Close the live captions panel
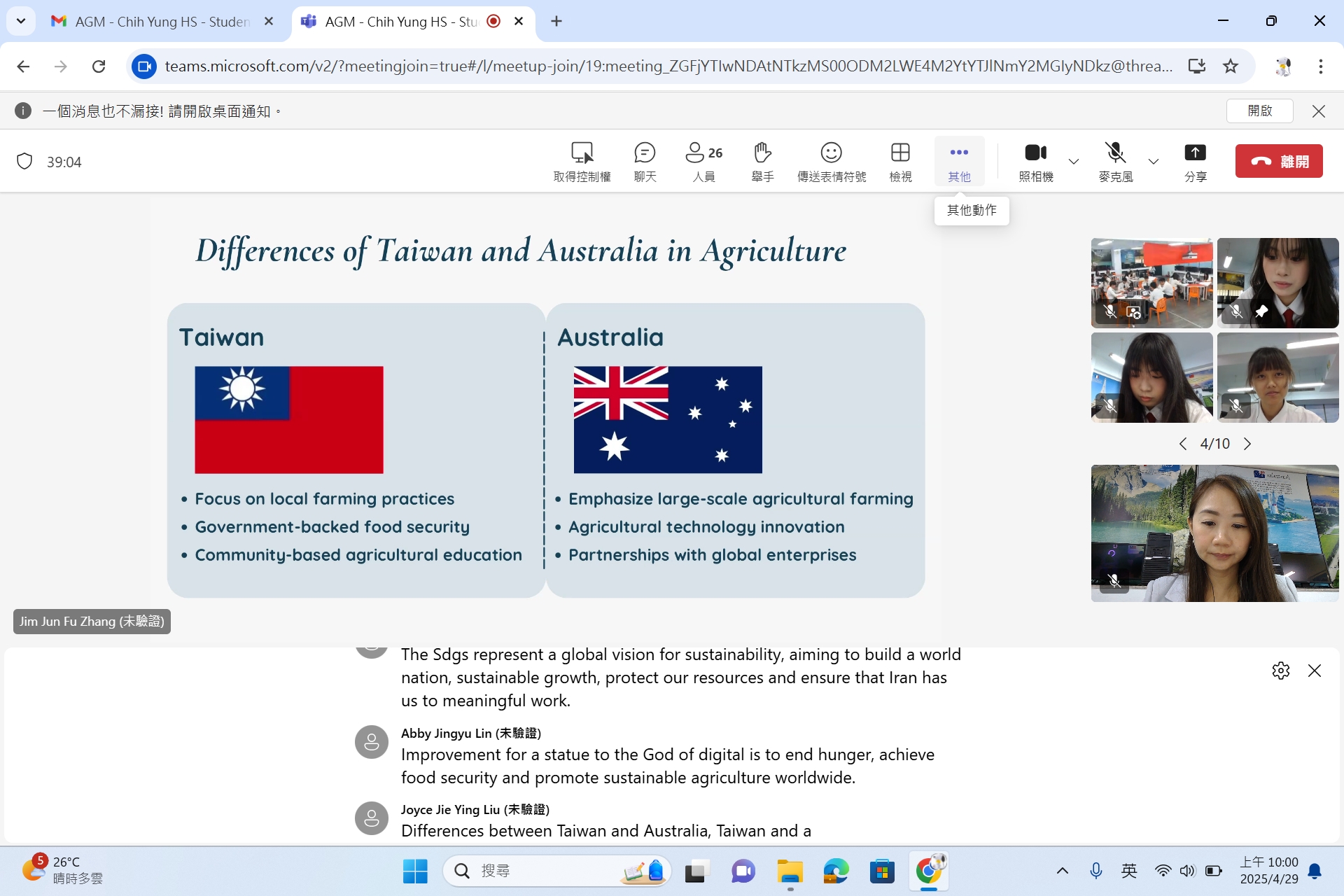Screen dimensions: 1344x896 (1315, 671)
